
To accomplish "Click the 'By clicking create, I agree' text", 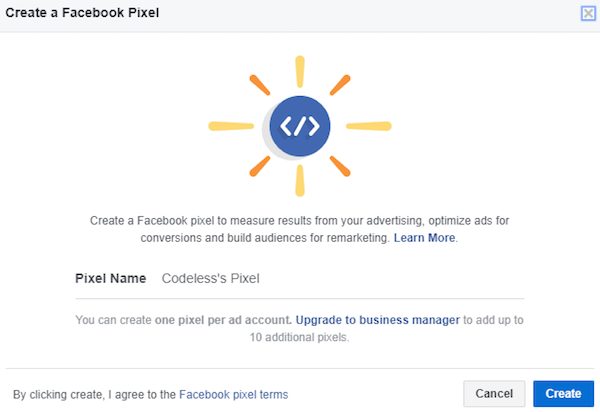I will [x=94, y=394].
